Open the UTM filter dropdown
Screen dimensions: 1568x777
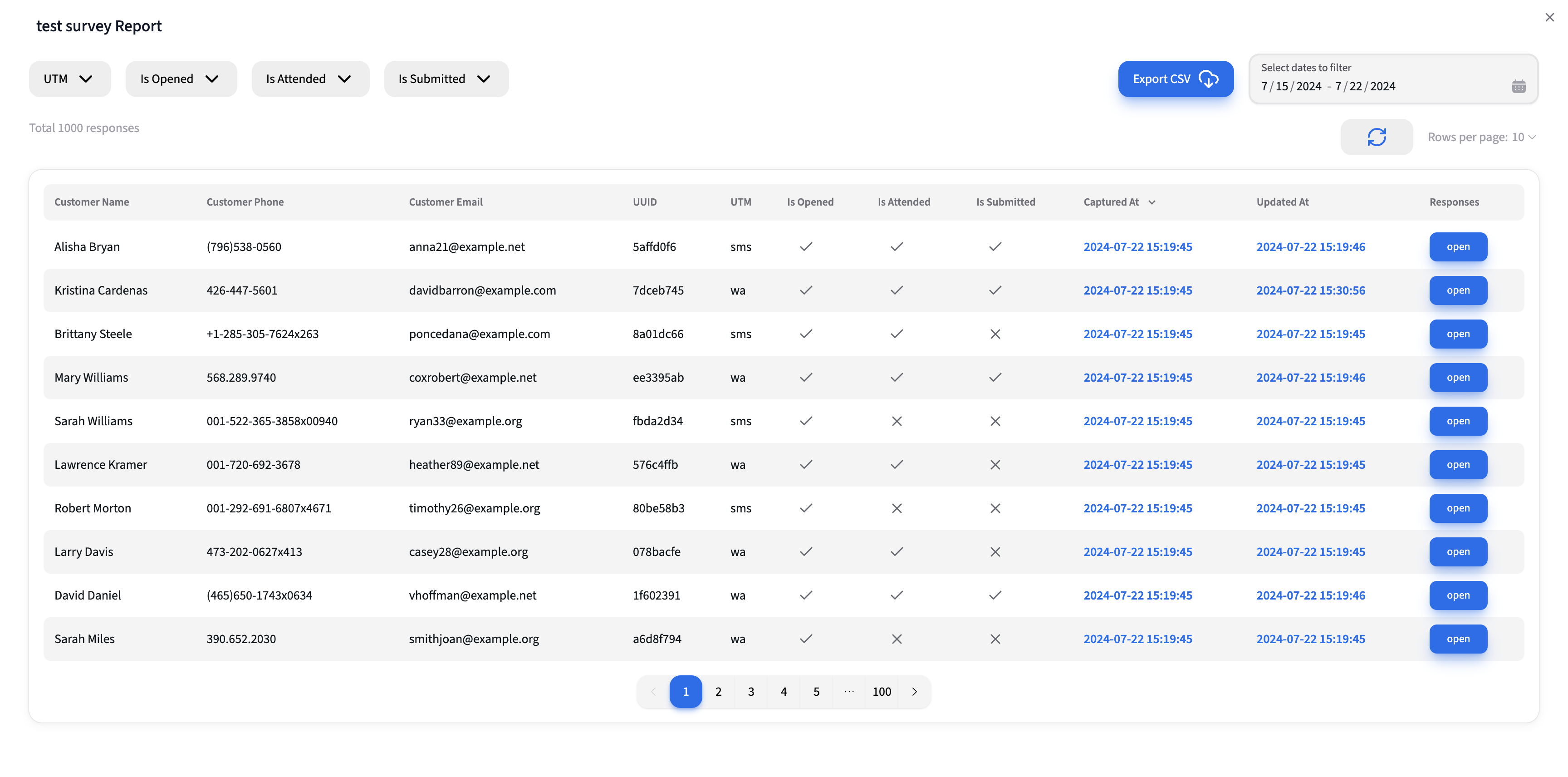[69, 79]
